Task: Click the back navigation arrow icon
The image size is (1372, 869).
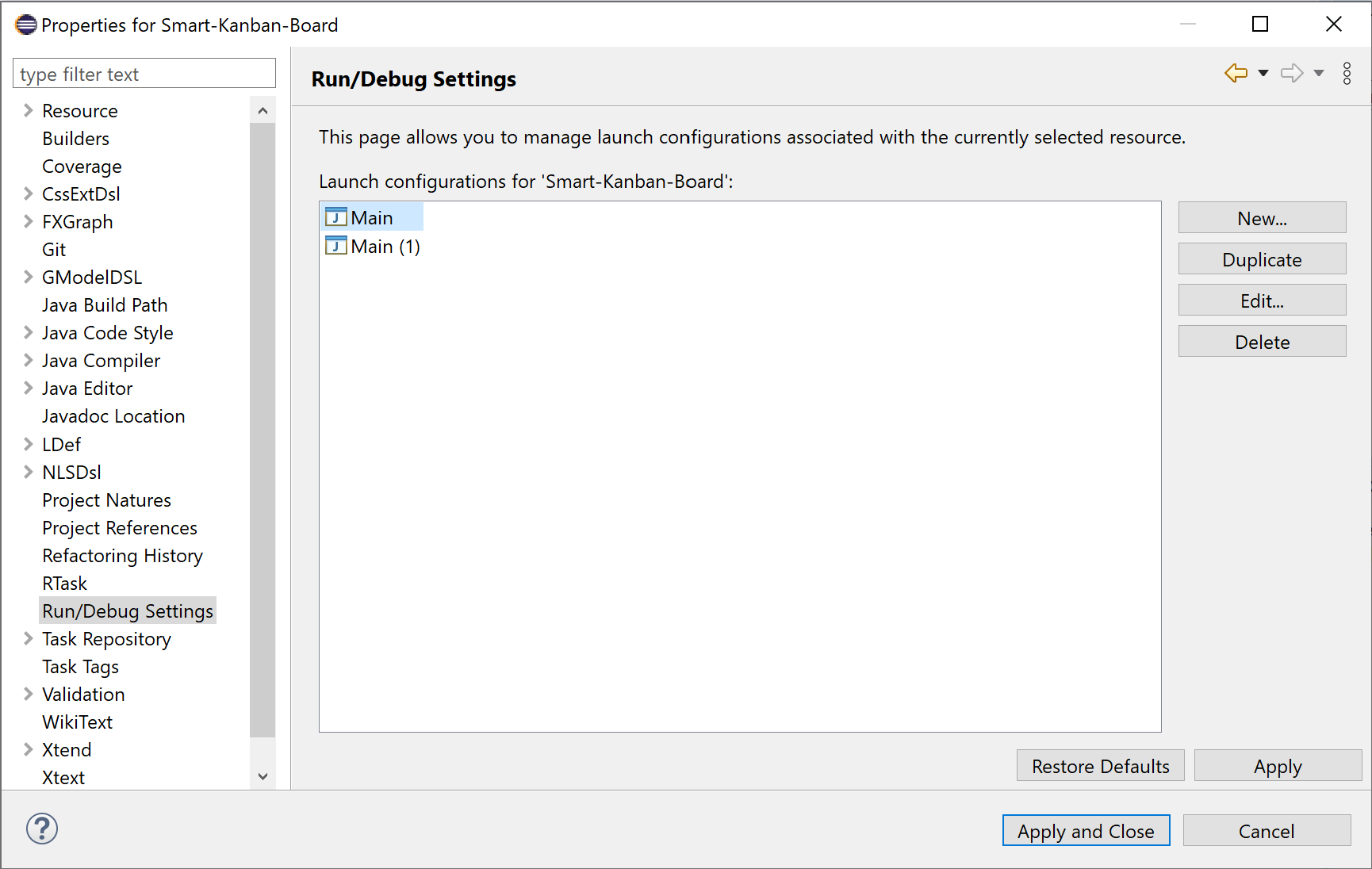Action: (x=1236, y=74)
